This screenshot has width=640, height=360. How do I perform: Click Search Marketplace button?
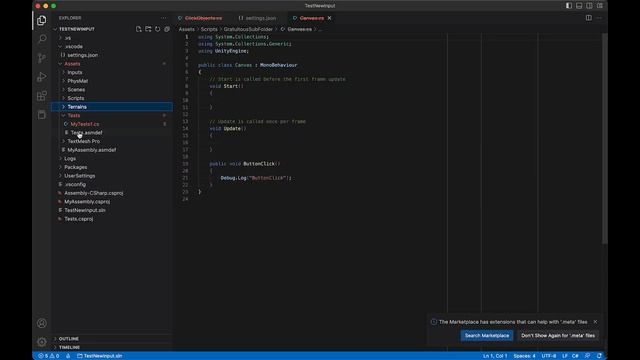[487, 336]
